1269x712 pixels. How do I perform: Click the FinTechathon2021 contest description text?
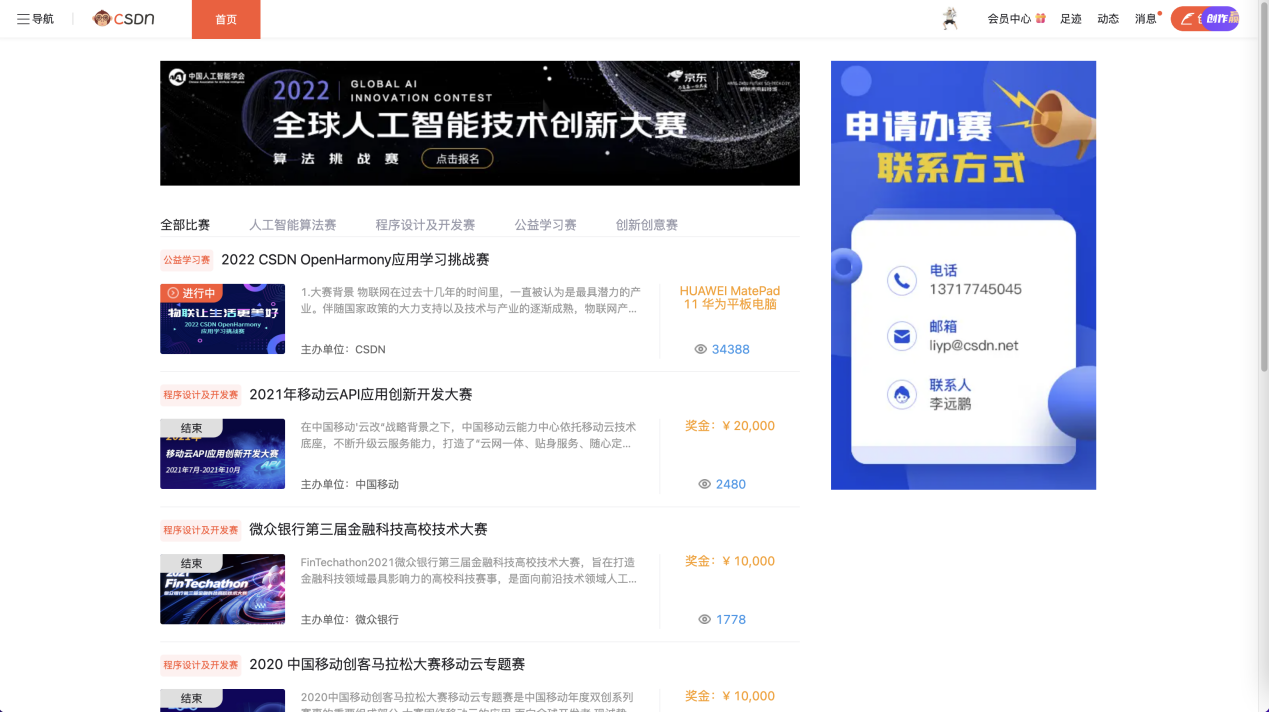469,570
